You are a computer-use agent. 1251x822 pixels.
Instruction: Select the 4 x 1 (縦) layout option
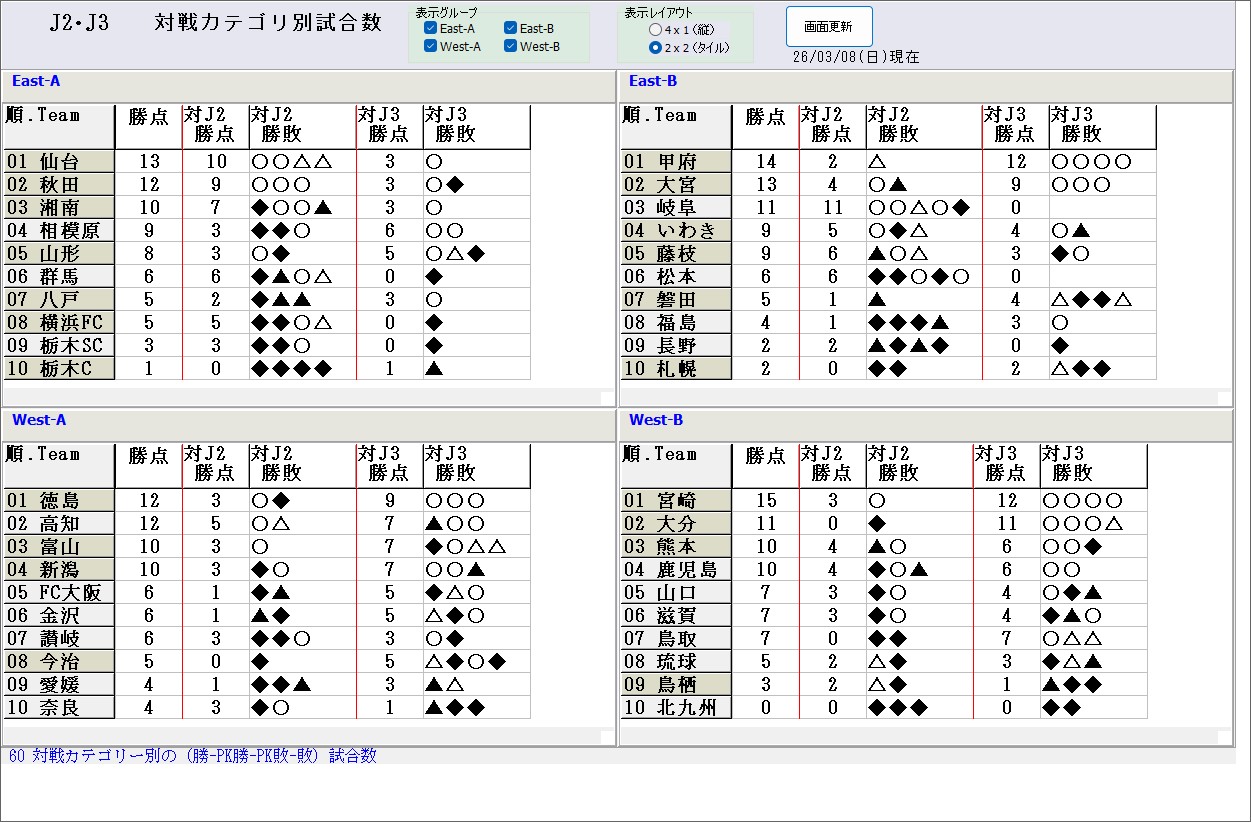(x=655, y=30)
